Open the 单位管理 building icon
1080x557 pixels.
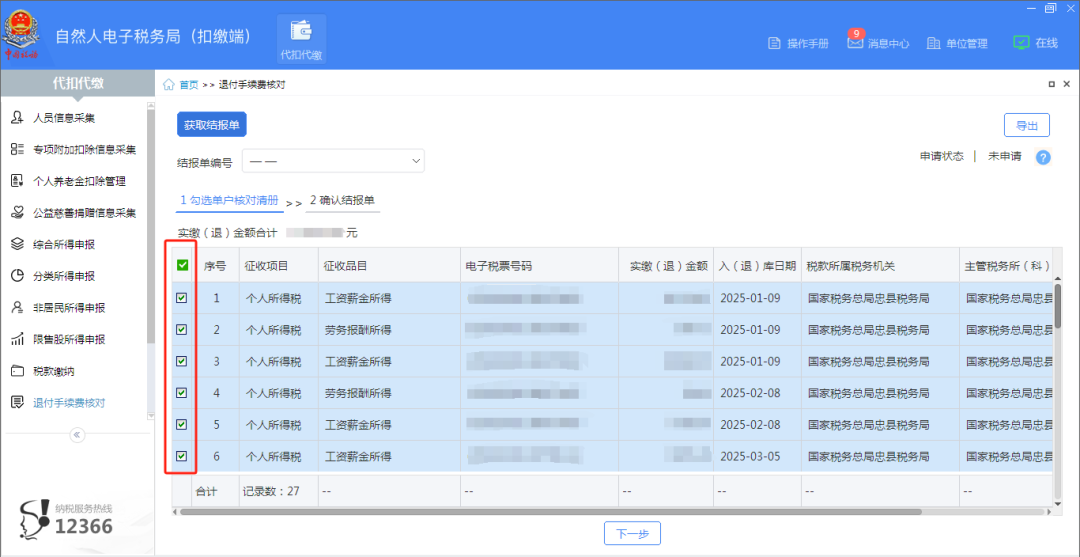[933, 43]
